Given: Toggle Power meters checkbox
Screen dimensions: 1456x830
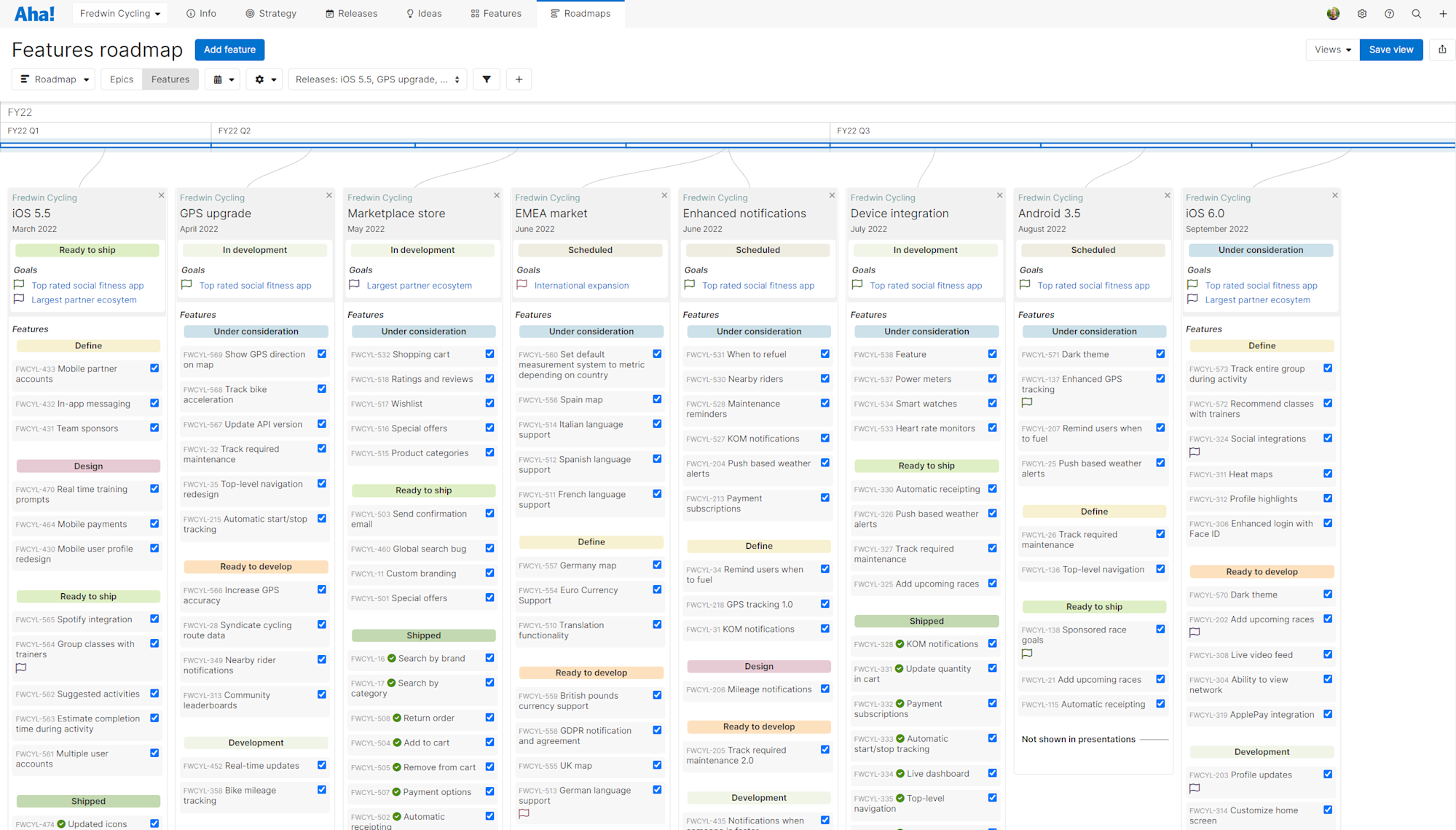Looking at the screenshot, I should click(x=992, y=378).
